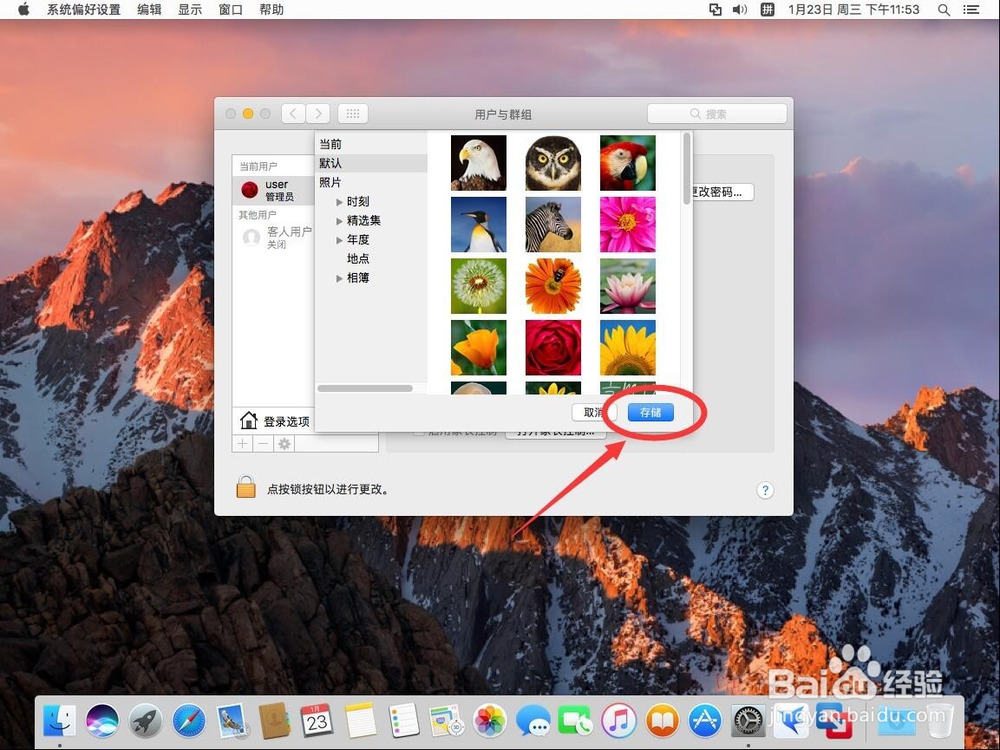Open the 窗口 menu

[x=230, y=10]
